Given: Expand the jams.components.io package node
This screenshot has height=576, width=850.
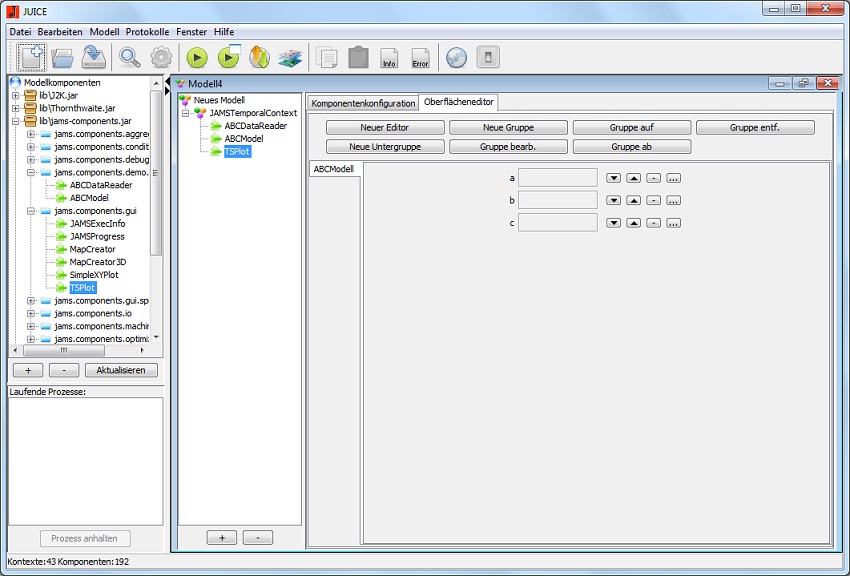Looking at the screenshot, I should 31,313.
